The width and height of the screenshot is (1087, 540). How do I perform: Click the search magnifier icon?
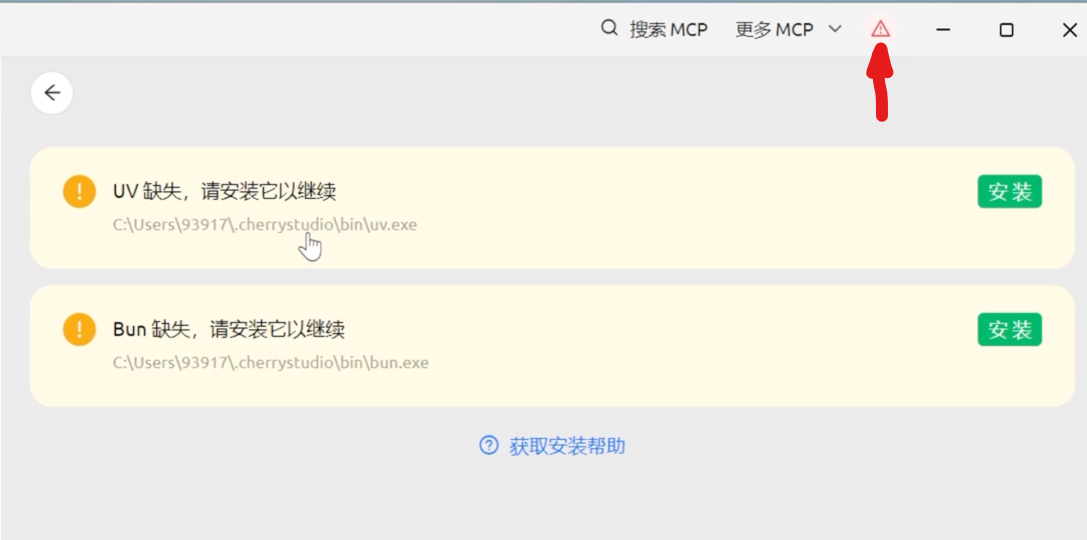pyautogui.click(x=609, y=28)
